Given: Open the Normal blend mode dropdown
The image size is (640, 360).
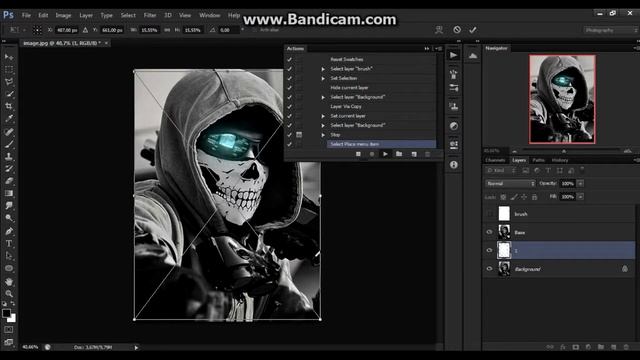Looking at the screenshot, I should point(510,184).
